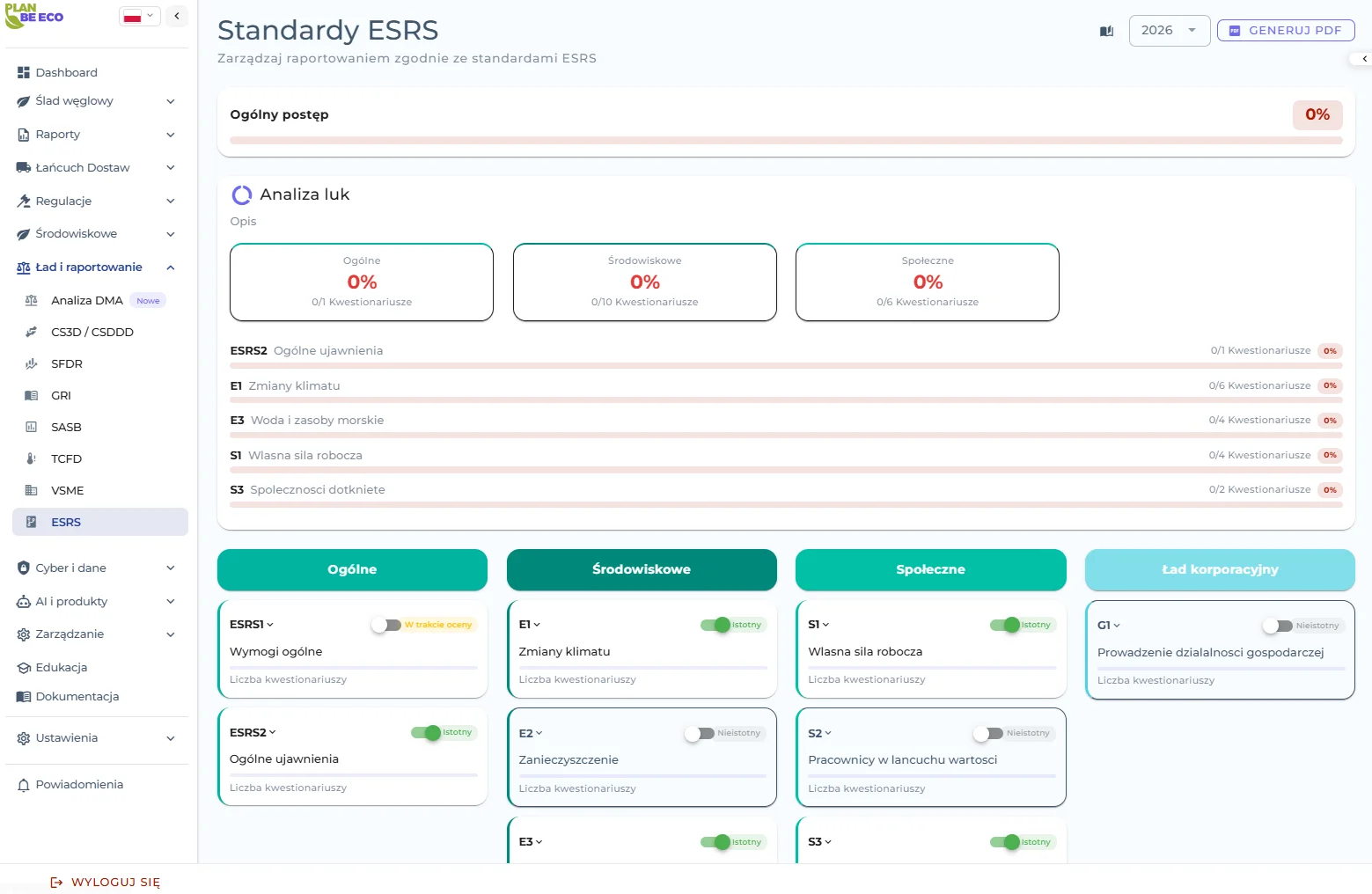This screenshot has width=1372, height=894.
Task: Switch S2 Pracownicy w lancuchu wartosci toggle
Action: pos(987,732)
